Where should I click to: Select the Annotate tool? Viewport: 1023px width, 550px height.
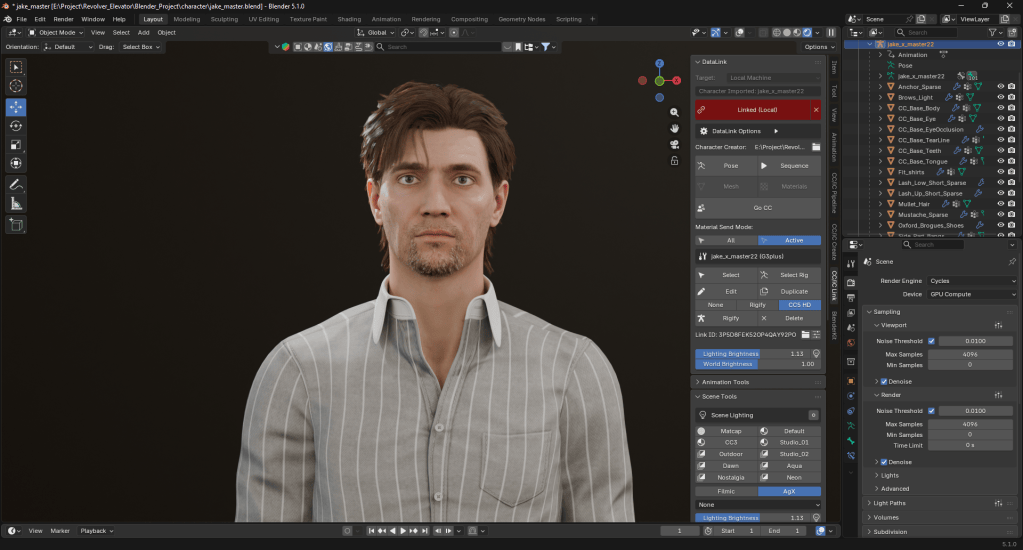pyautogui.click(x=16, y=185)
